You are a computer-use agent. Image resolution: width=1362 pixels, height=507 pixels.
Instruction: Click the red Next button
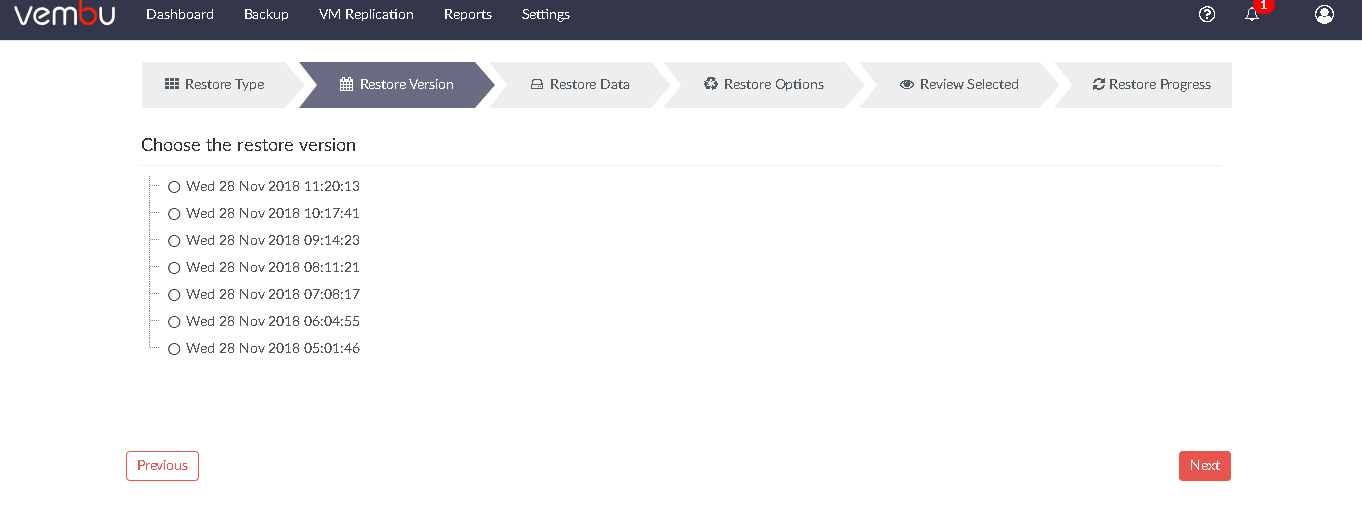tap(1205, 465)
